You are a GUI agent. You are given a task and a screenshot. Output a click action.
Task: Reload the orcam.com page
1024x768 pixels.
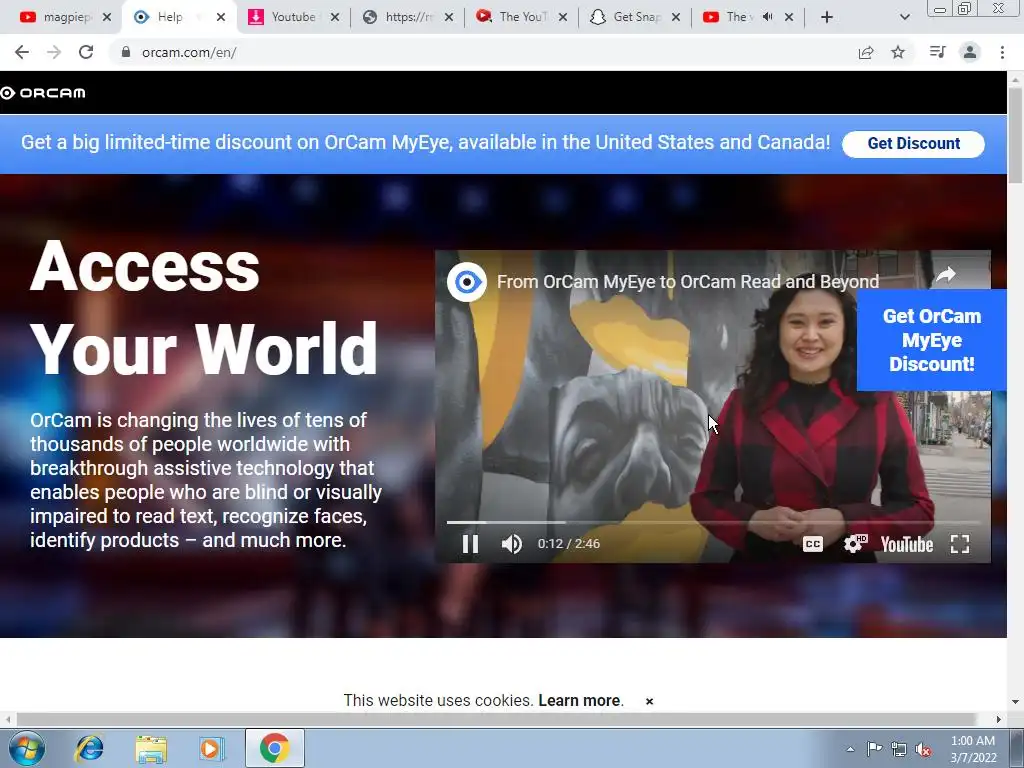click(86, 52)
